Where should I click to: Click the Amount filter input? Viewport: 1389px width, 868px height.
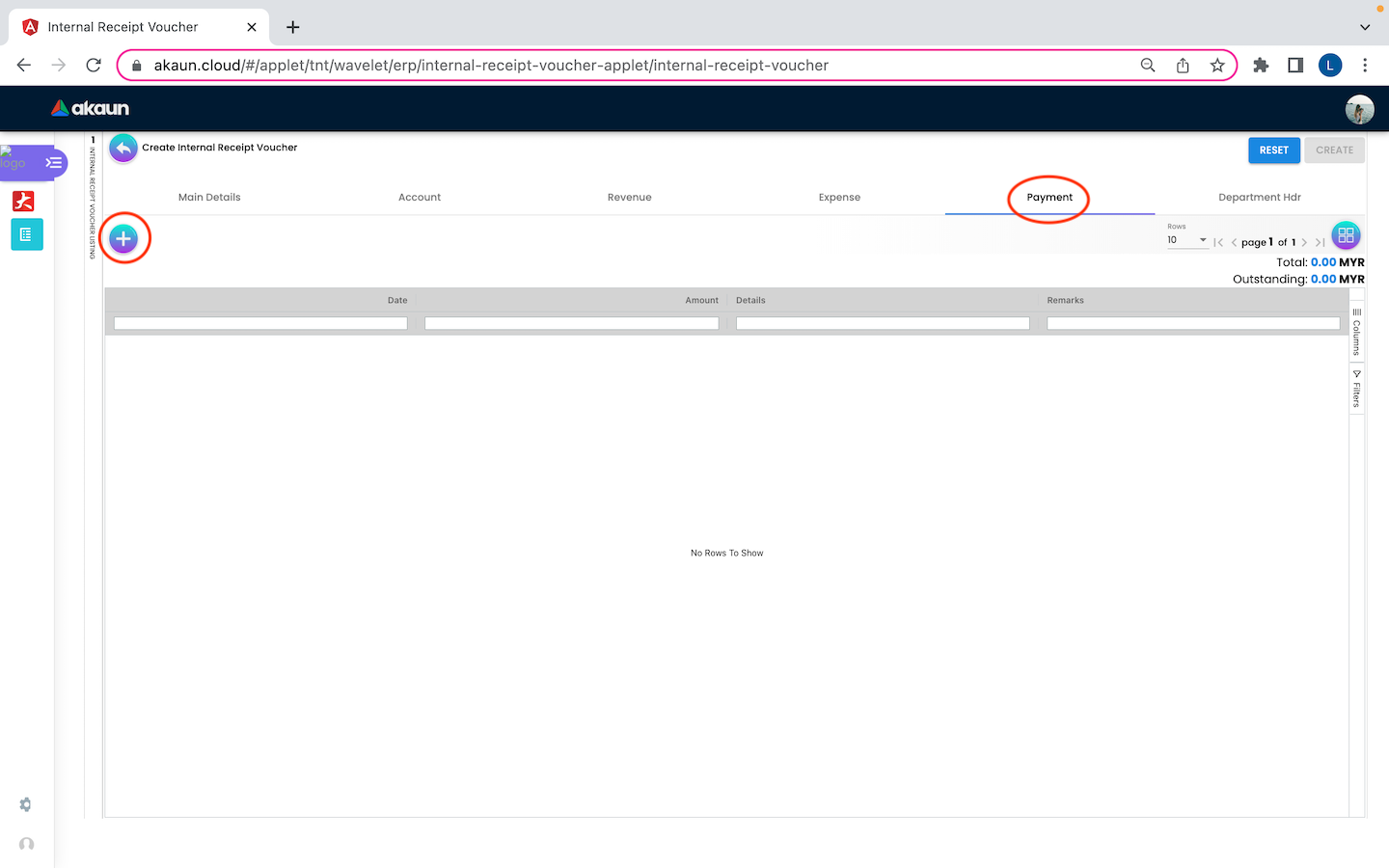pos(572,323)
